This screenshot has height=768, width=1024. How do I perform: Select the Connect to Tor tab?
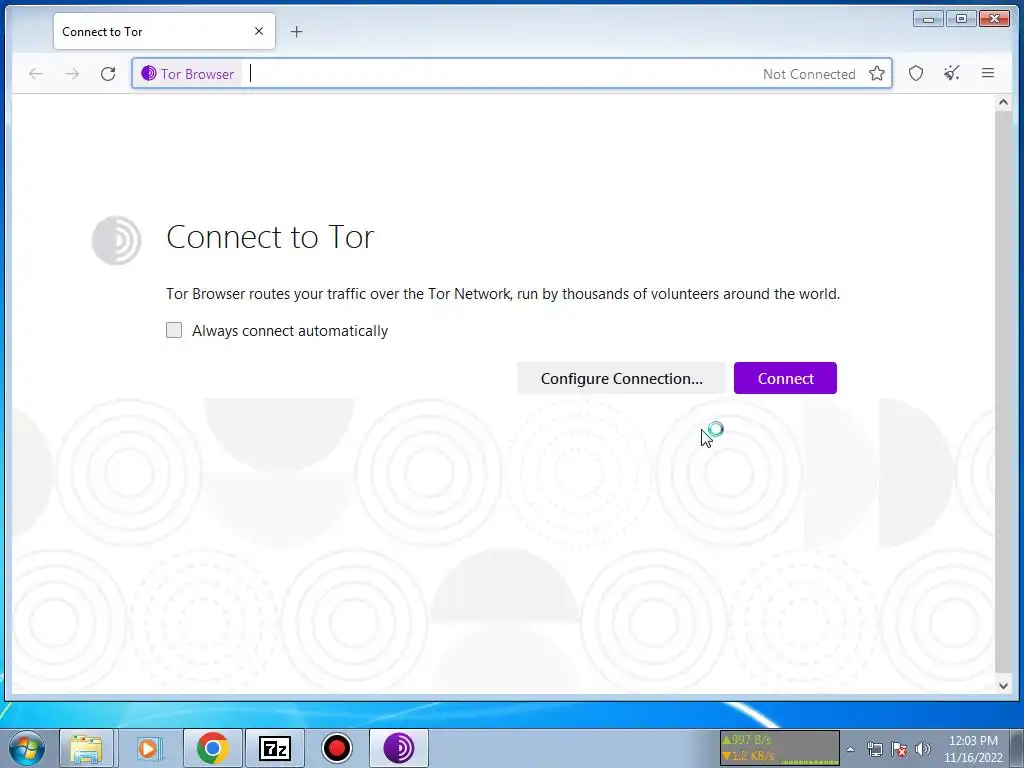pyautogui.click(x=164, y=31)
